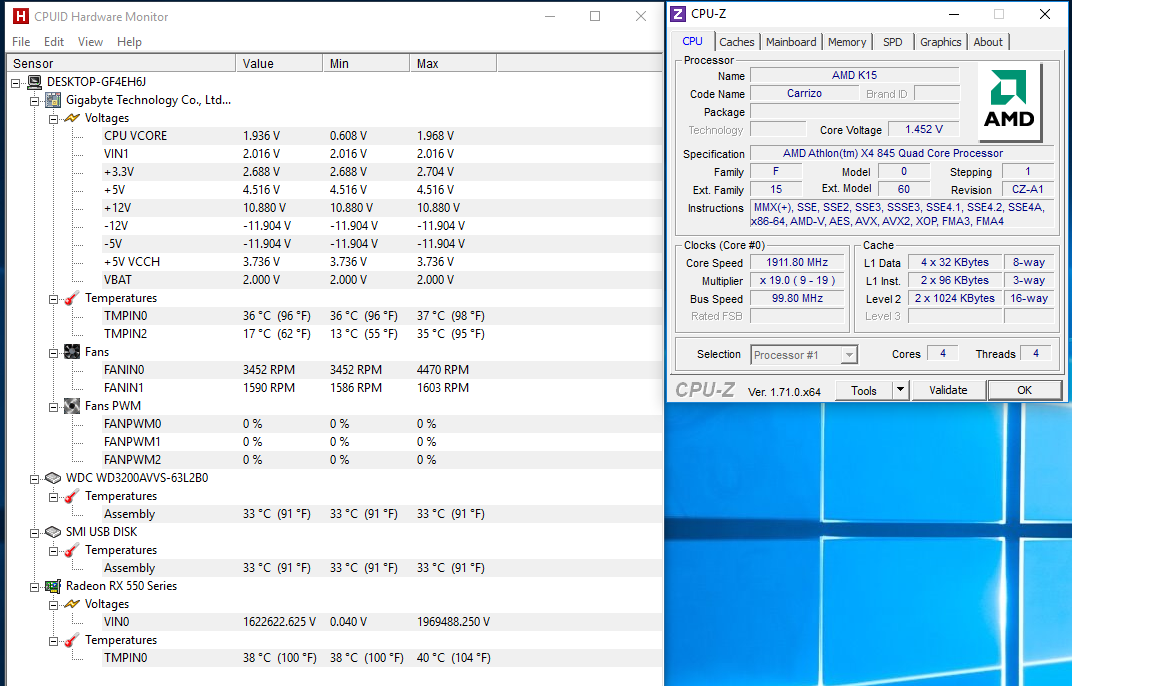
Task: Open the Help menu in Hardware Monitor
Action: [129, 42]
